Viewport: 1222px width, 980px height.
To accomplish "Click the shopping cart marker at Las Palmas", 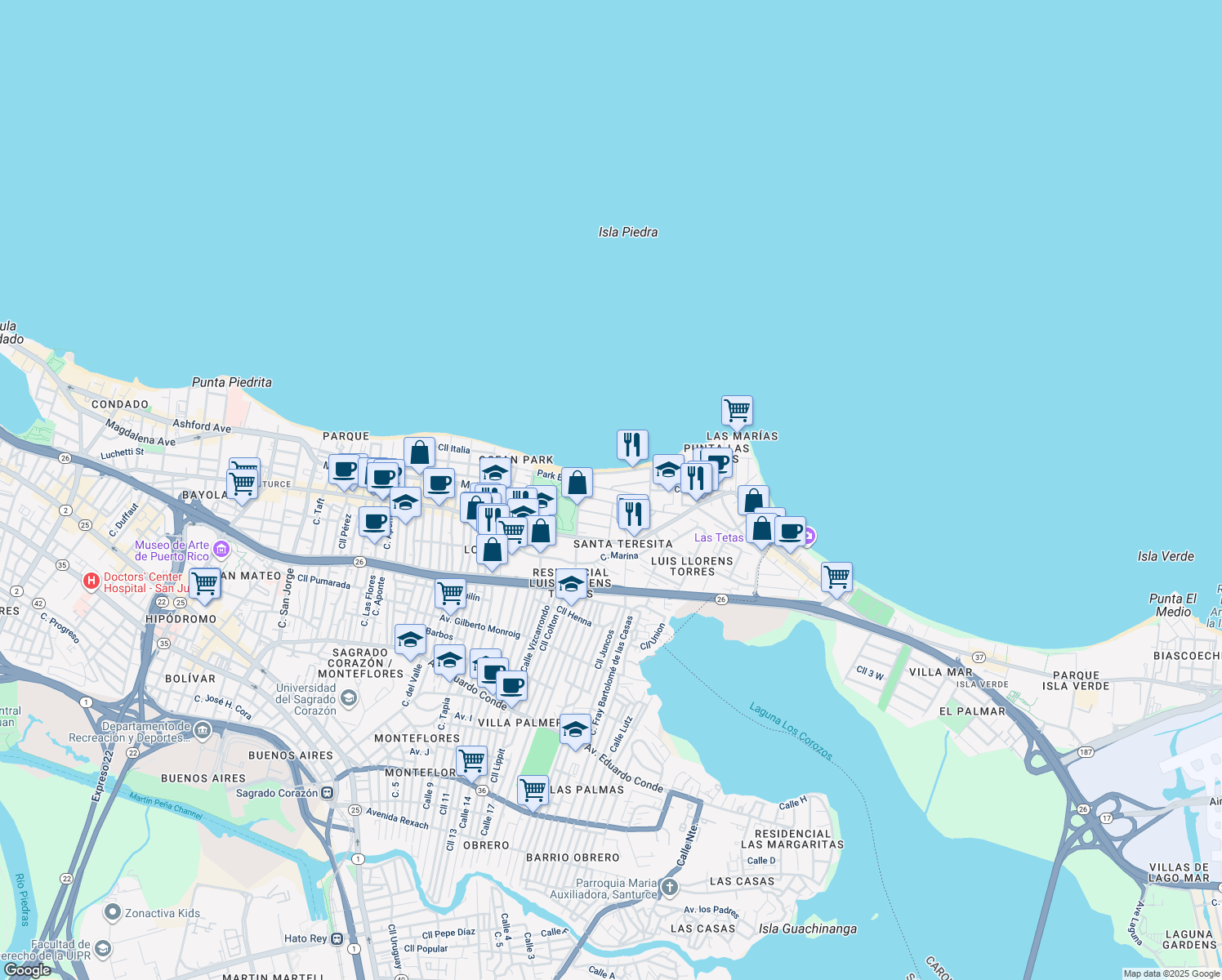I will coord(533,790).
